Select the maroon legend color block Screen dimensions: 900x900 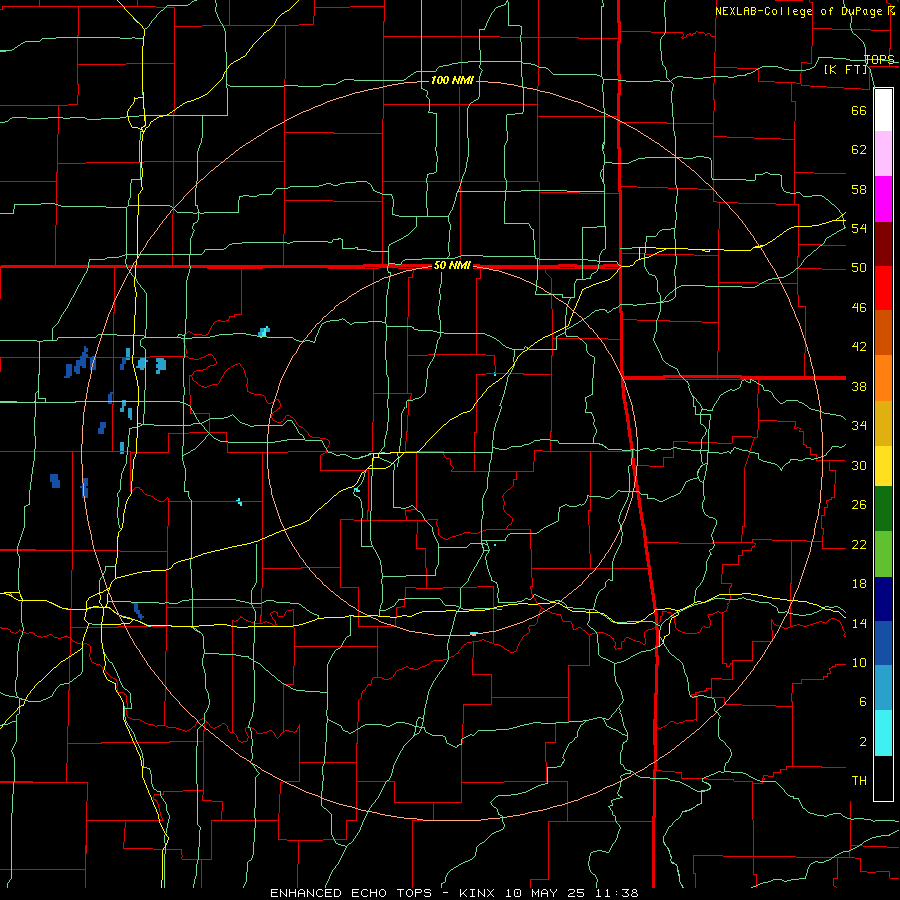(883, 244)
